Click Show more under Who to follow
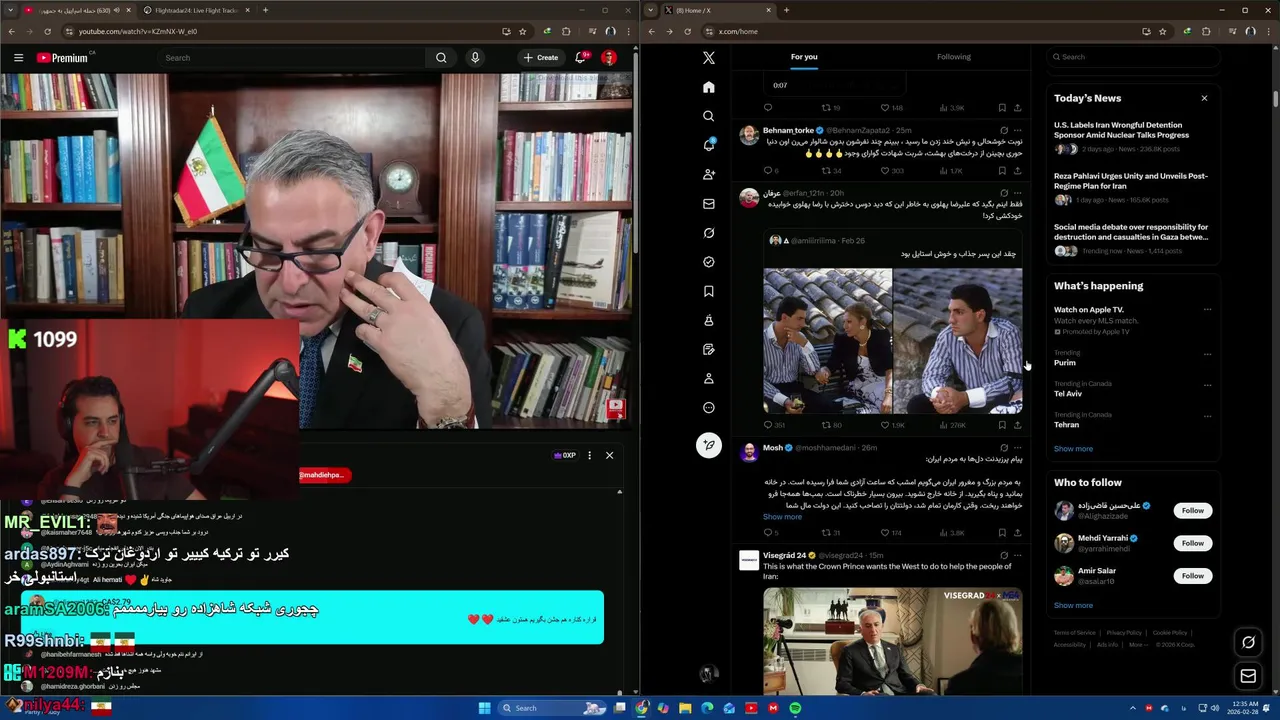The width and height of the screenshot is (1280, 720). [1073, 605]
